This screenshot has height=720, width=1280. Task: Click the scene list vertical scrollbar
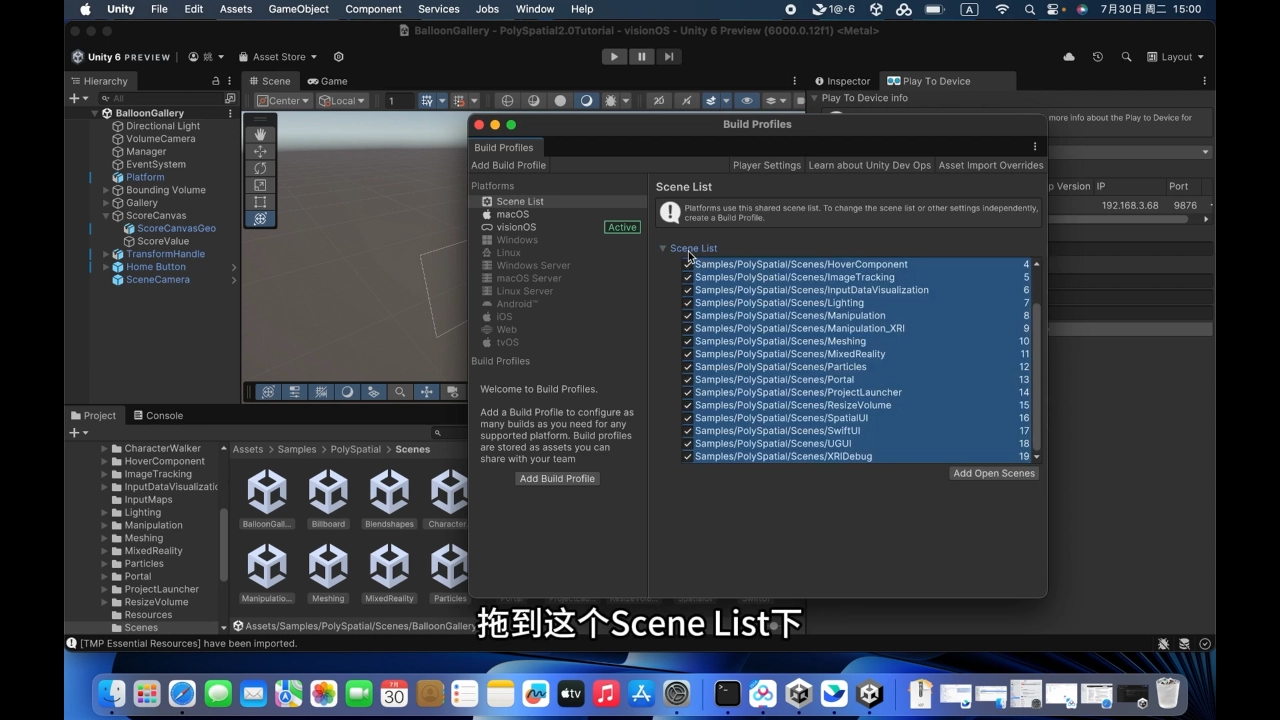1037,378
